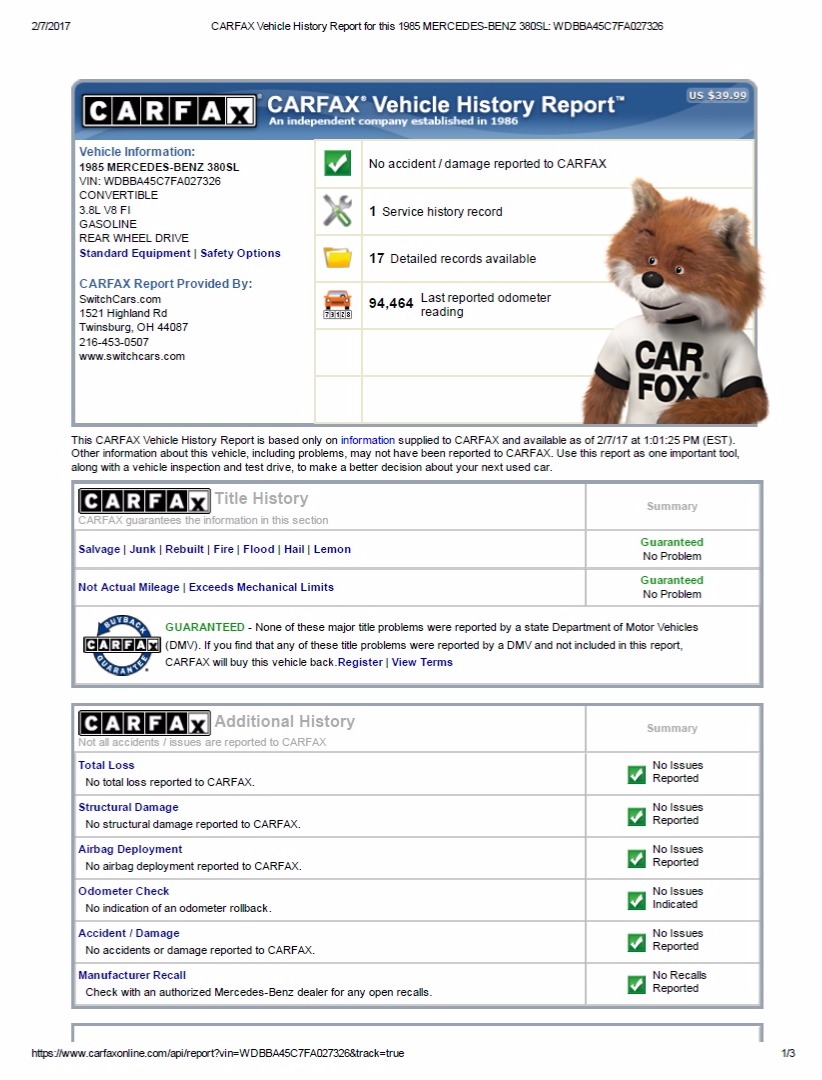Open the View Terms link

[x=422, y=662]
